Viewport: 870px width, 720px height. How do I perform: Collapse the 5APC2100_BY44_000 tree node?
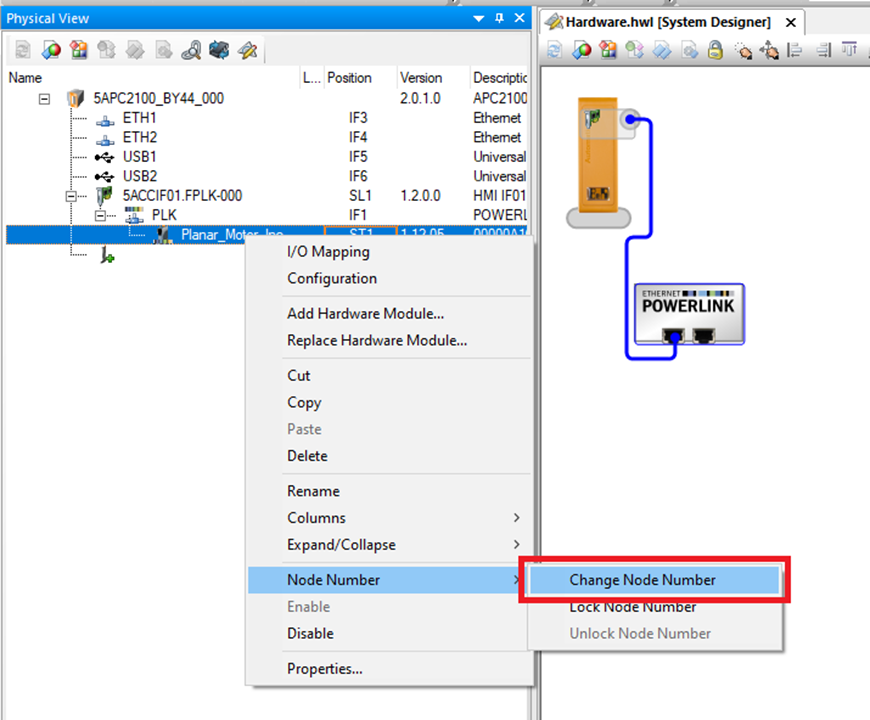coord(44,98)
